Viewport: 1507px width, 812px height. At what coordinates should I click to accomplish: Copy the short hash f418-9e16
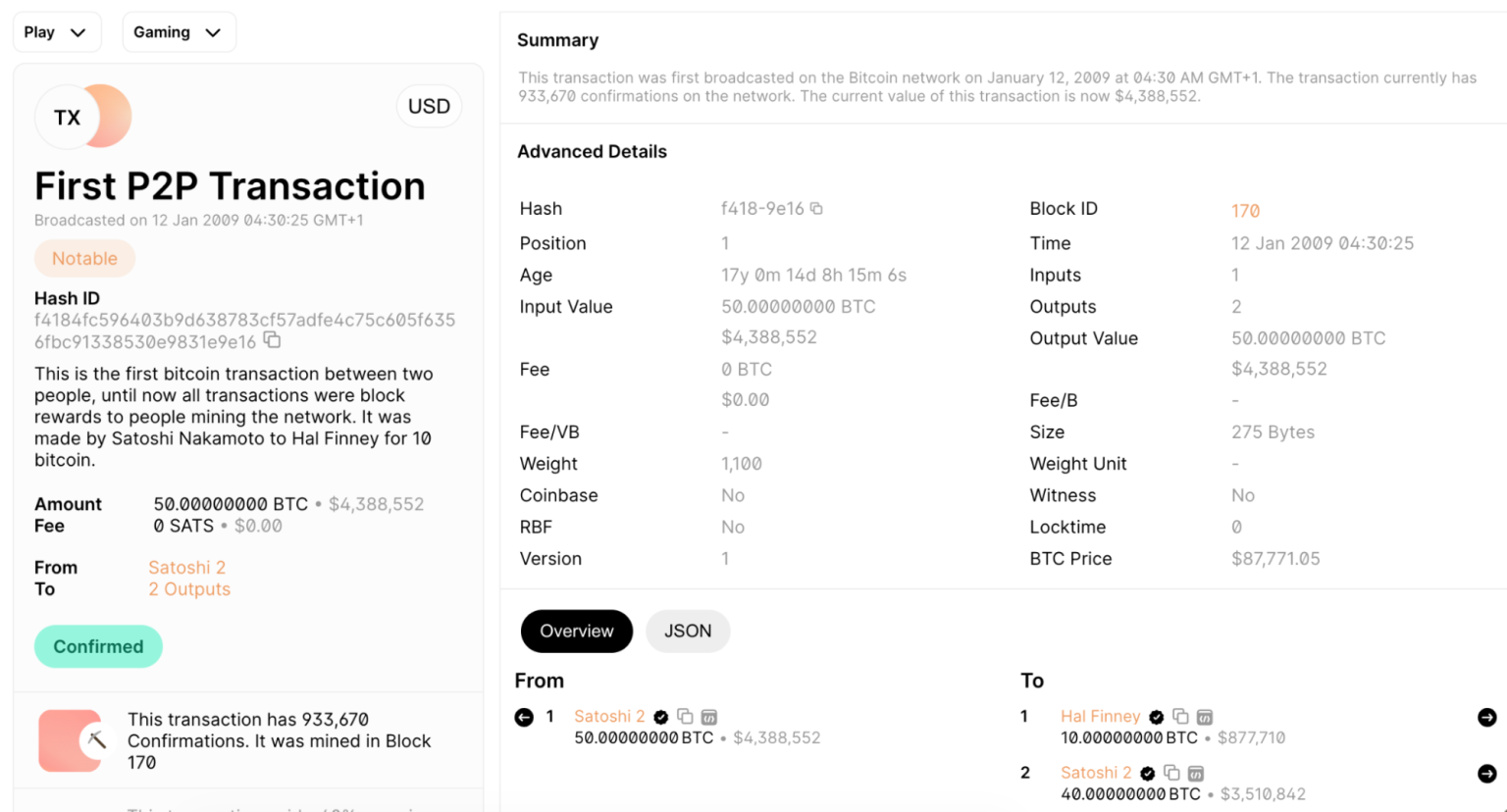pyautogui.click(x=815, y=208)
